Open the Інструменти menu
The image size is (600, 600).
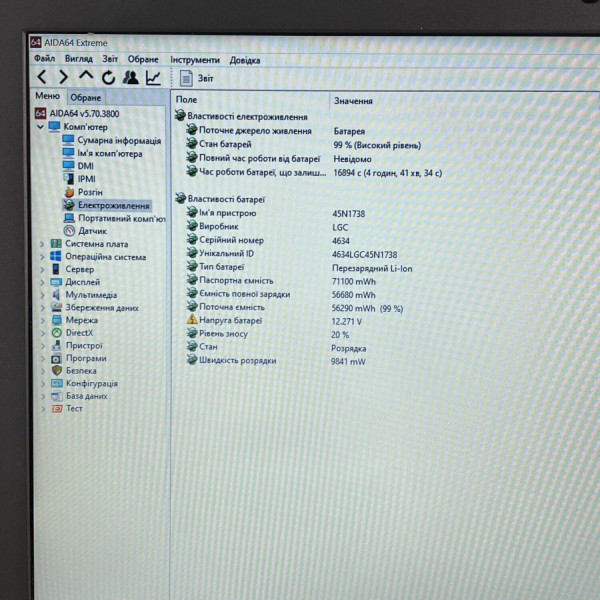195,60
